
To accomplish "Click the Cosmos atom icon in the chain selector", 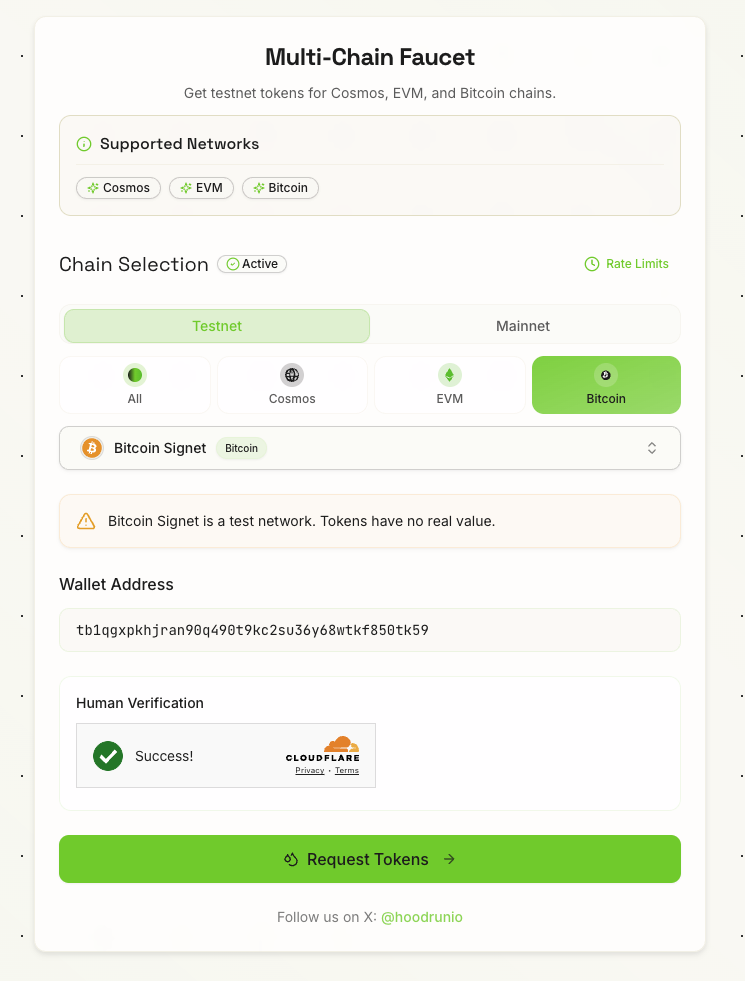I will (292, 374).
